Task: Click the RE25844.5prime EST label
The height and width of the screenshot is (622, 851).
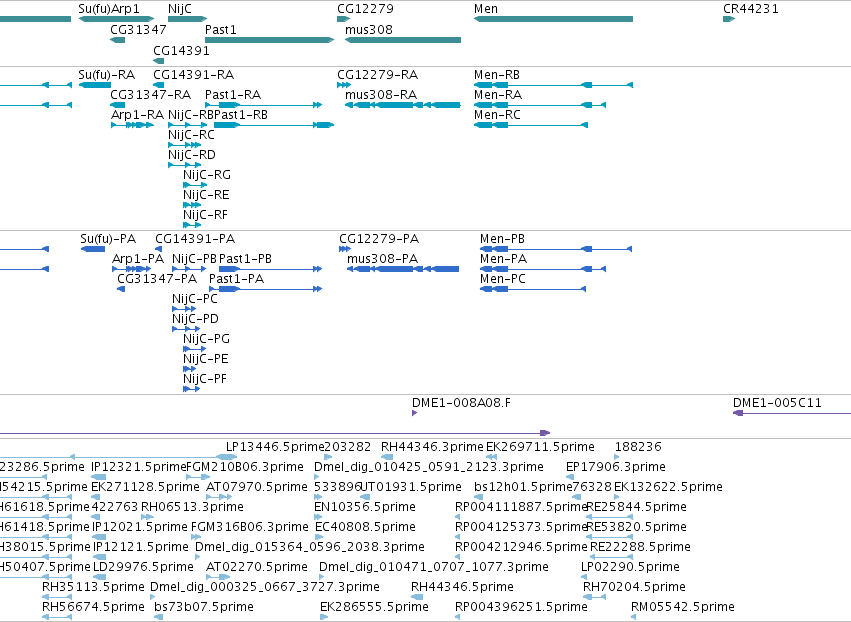Action: point(637,507)
